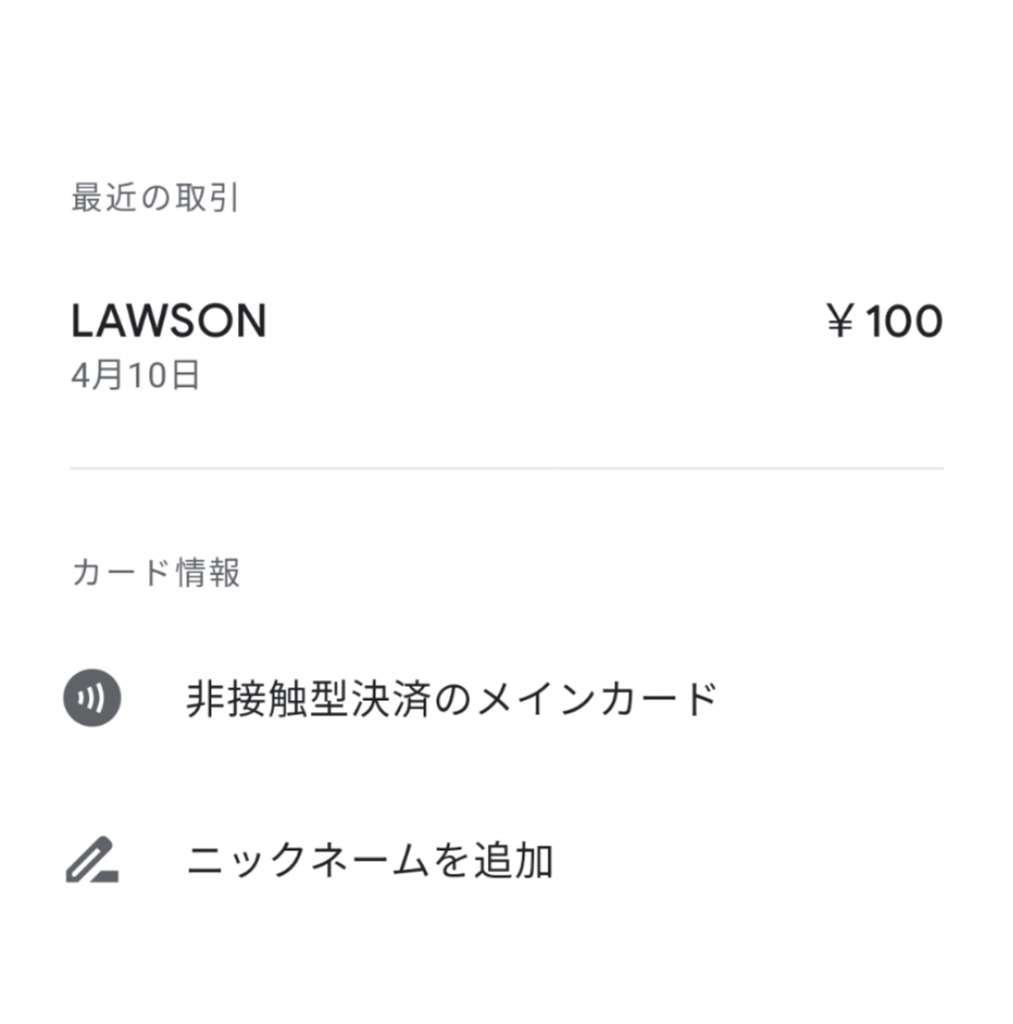The width and height of the screenshot is (1013, 1024).
Task: Tap the number 100 in the amount
Action: (903, 322)
